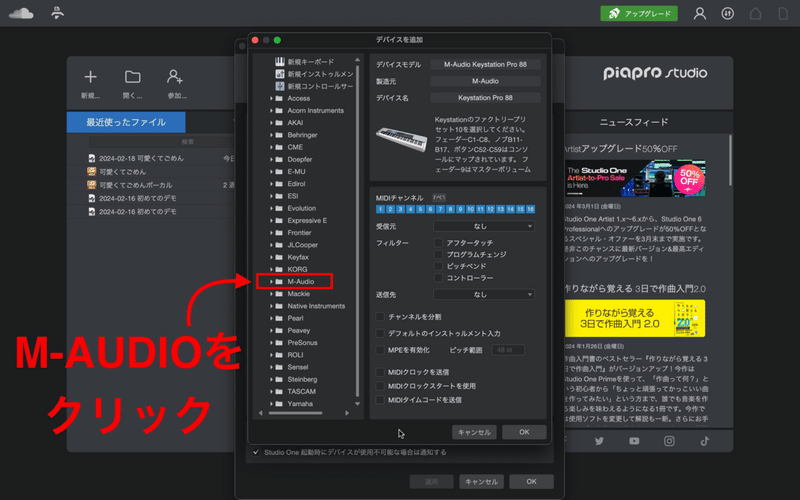Toggle MIDI channel 1 box
Screen dimensions: 800x500
(380, 209)
